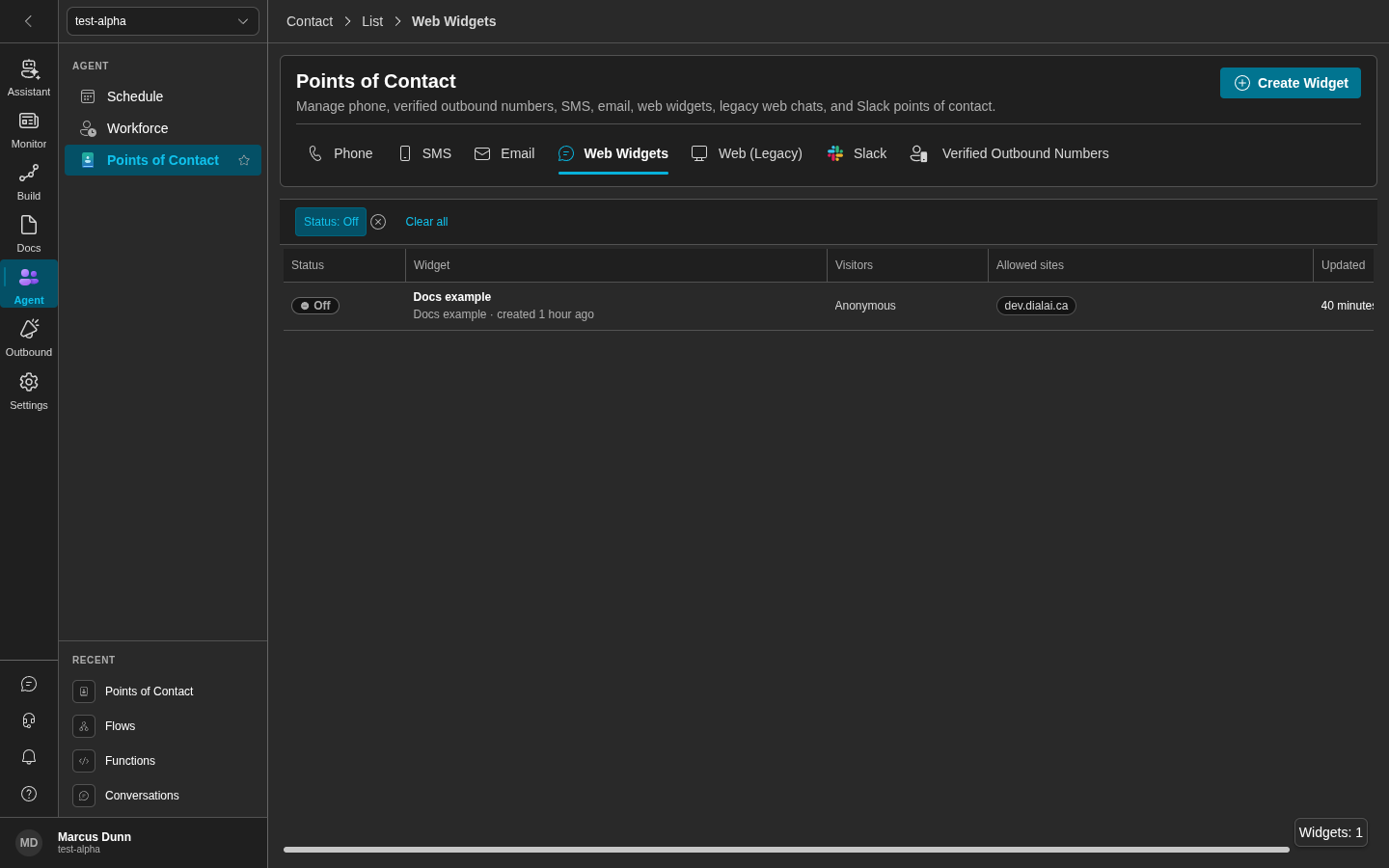Viewport: 1389px width, 868px height.
Task: Sort by the Updated column header
Action: [x=1343, y=265]
